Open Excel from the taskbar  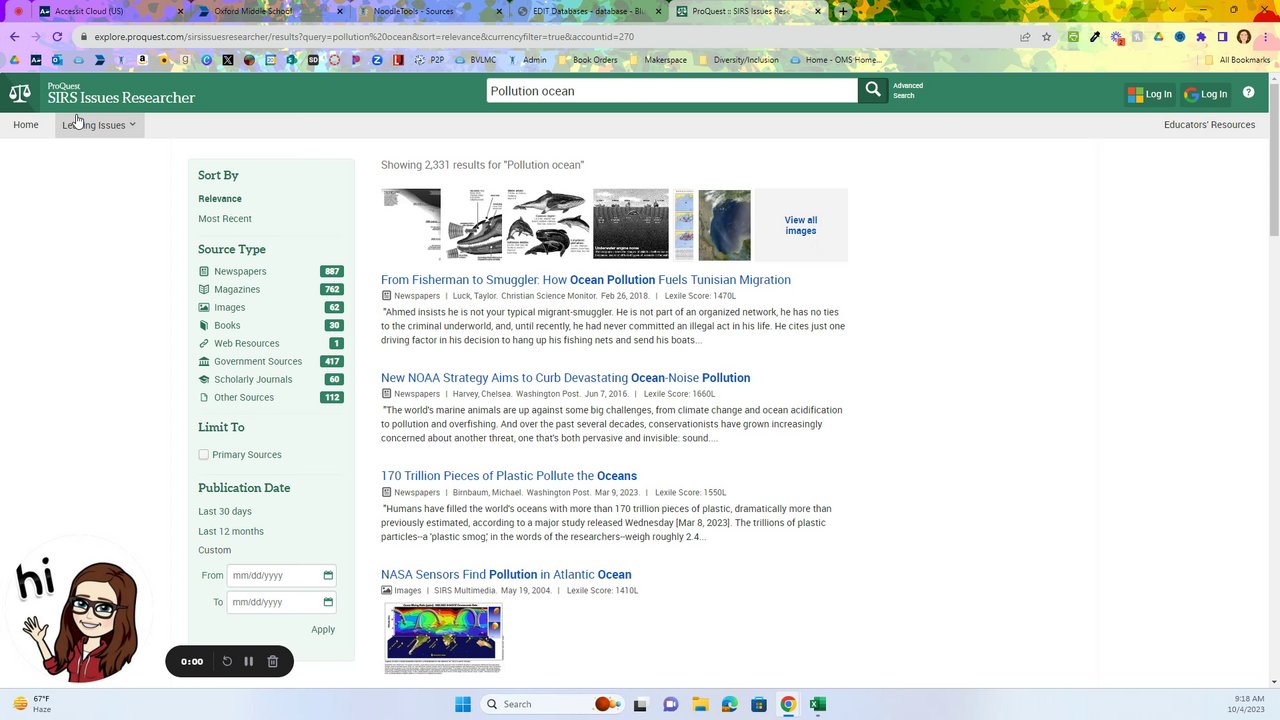(817, 704)
